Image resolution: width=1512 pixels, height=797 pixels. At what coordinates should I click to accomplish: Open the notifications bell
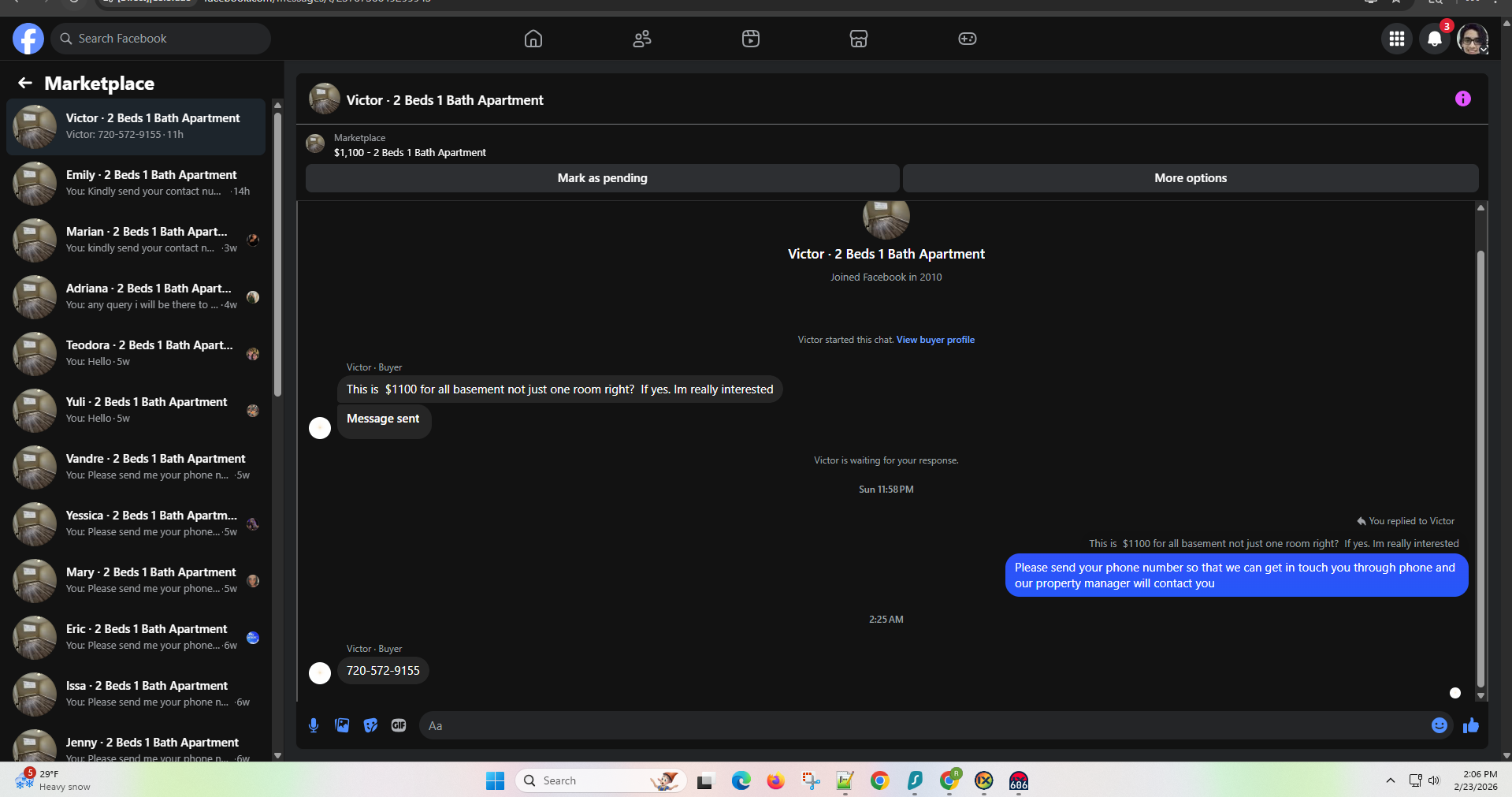(x=1435, y=39)
